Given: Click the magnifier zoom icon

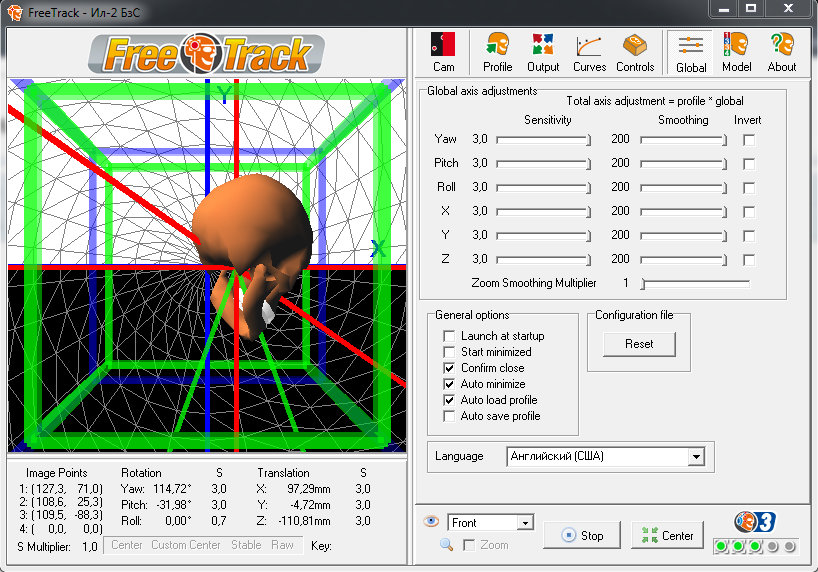Looking at the screenshot, I should (447, 545).
